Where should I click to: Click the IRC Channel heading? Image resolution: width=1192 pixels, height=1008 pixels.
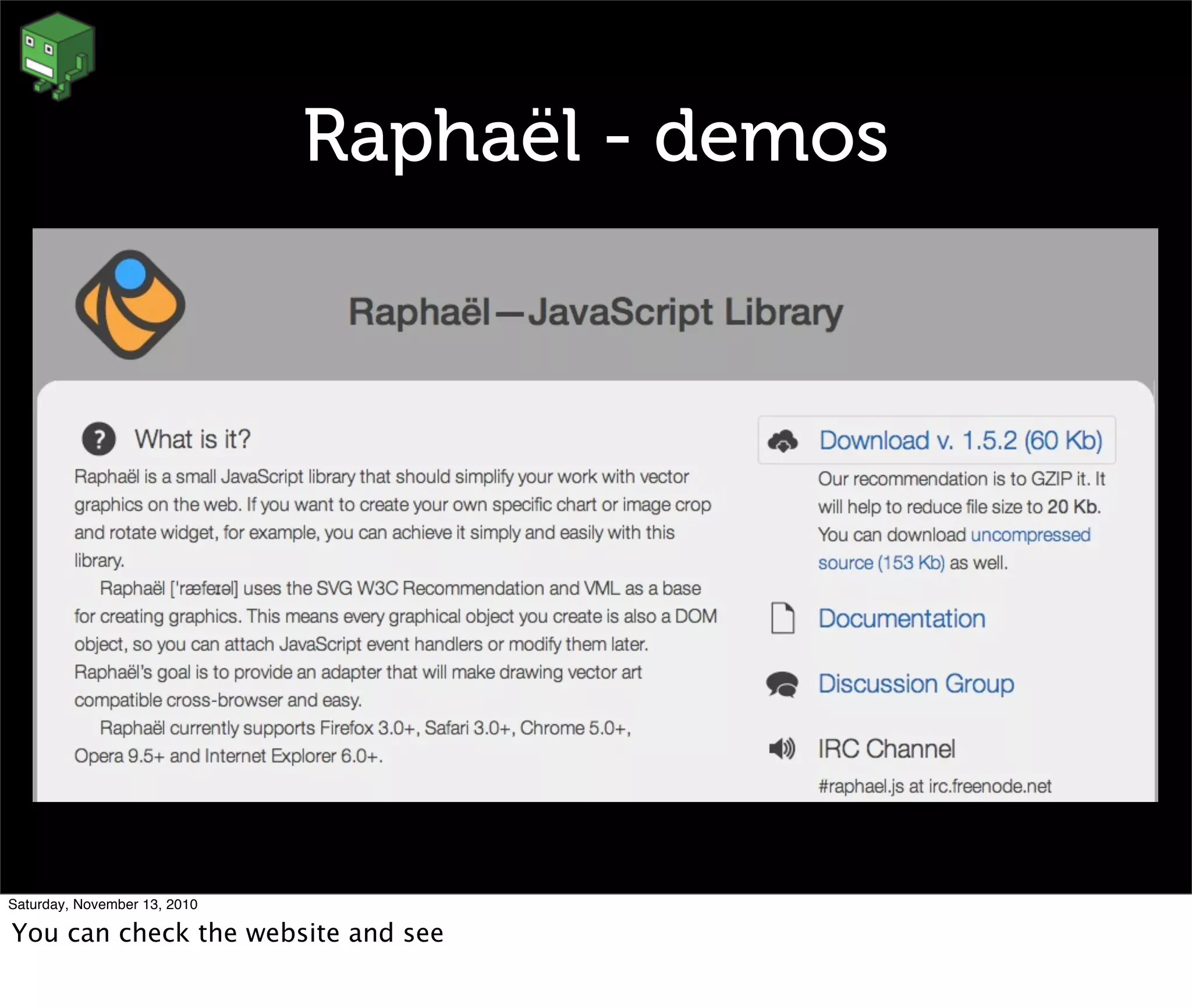(886, 749)
